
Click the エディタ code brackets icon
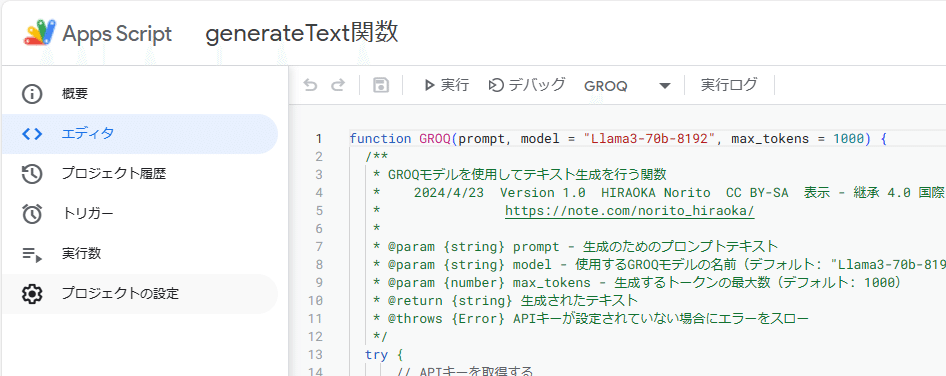[32, 134]
